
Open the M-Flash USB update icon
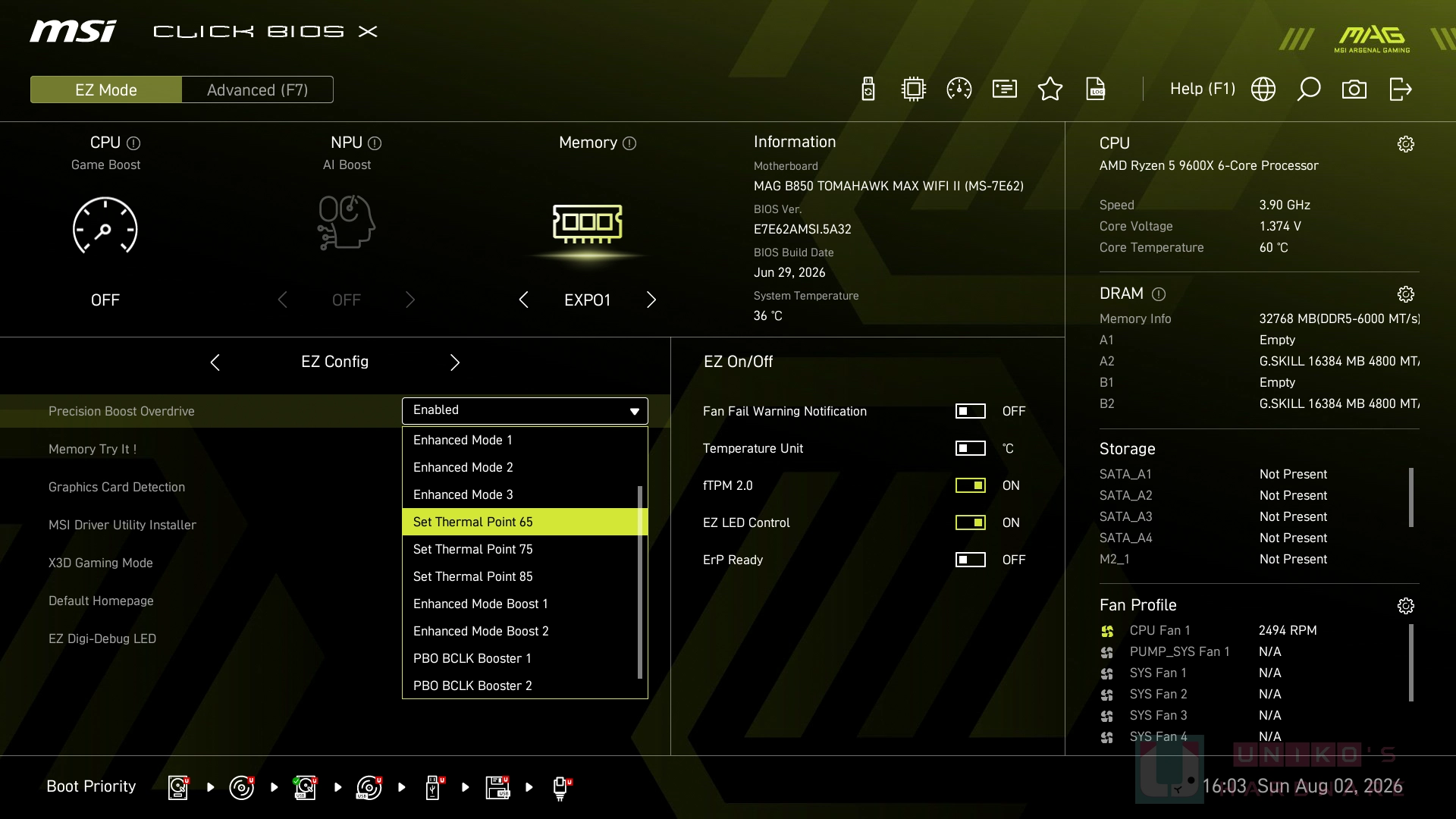pyautogui.click(x=868, y=89)
